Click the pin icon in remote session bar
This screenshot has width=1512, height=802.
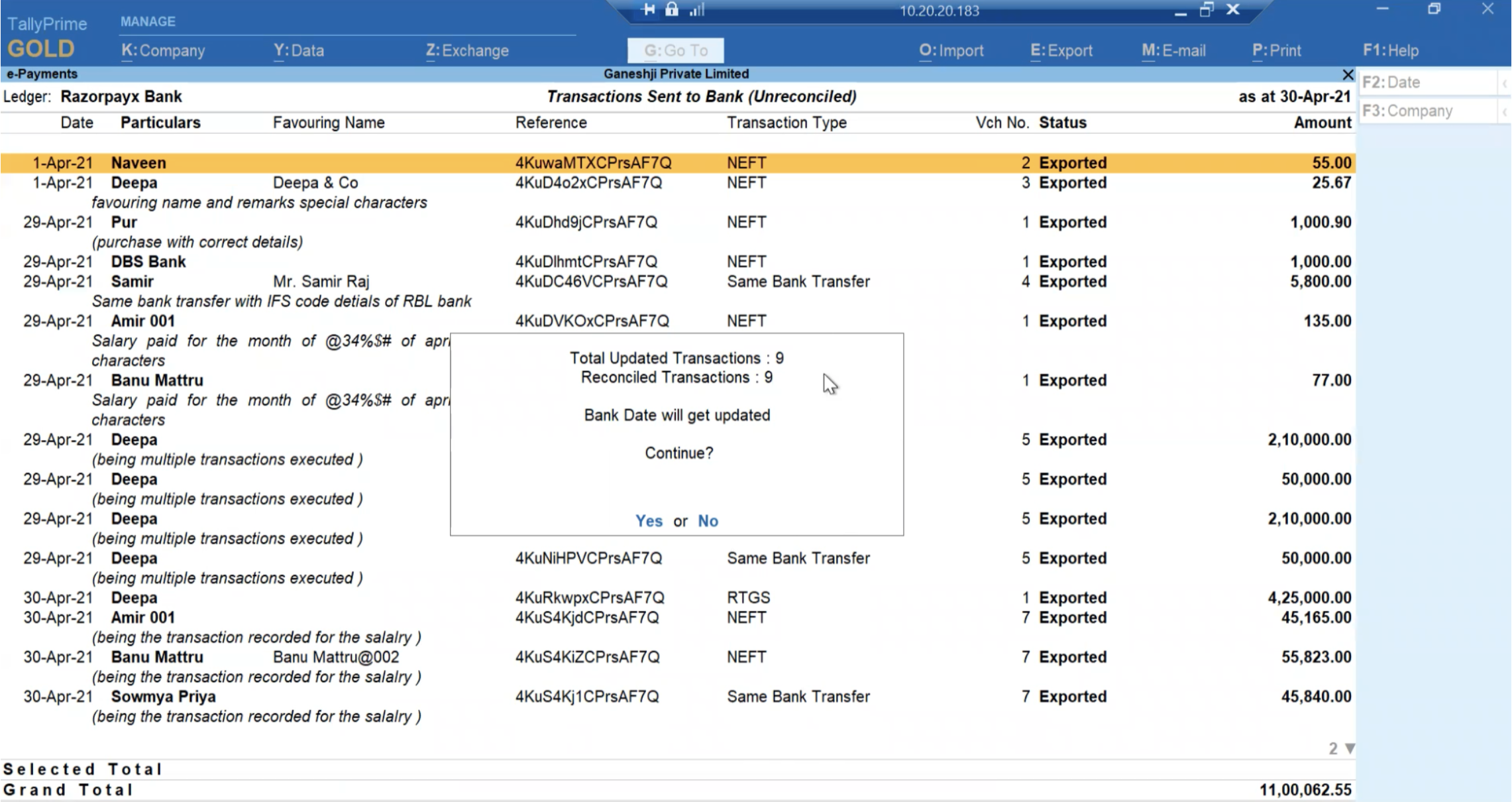[649, 9]
